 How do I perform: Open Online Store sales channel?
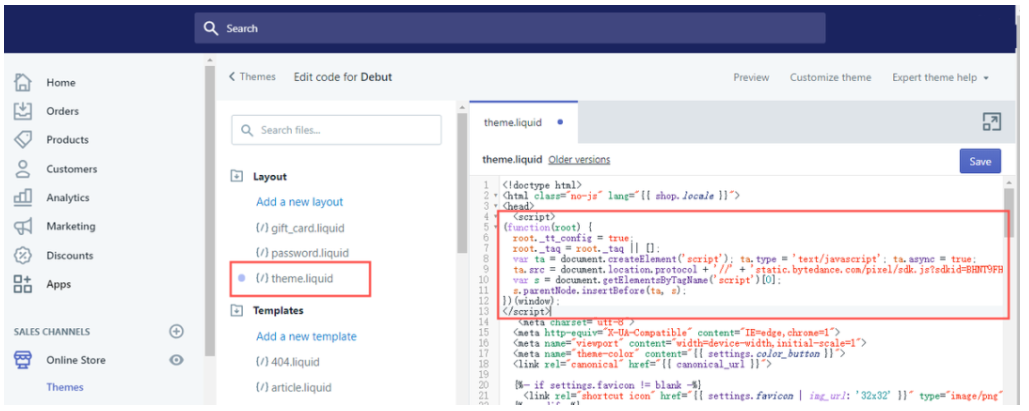click(x=75, y=360)
